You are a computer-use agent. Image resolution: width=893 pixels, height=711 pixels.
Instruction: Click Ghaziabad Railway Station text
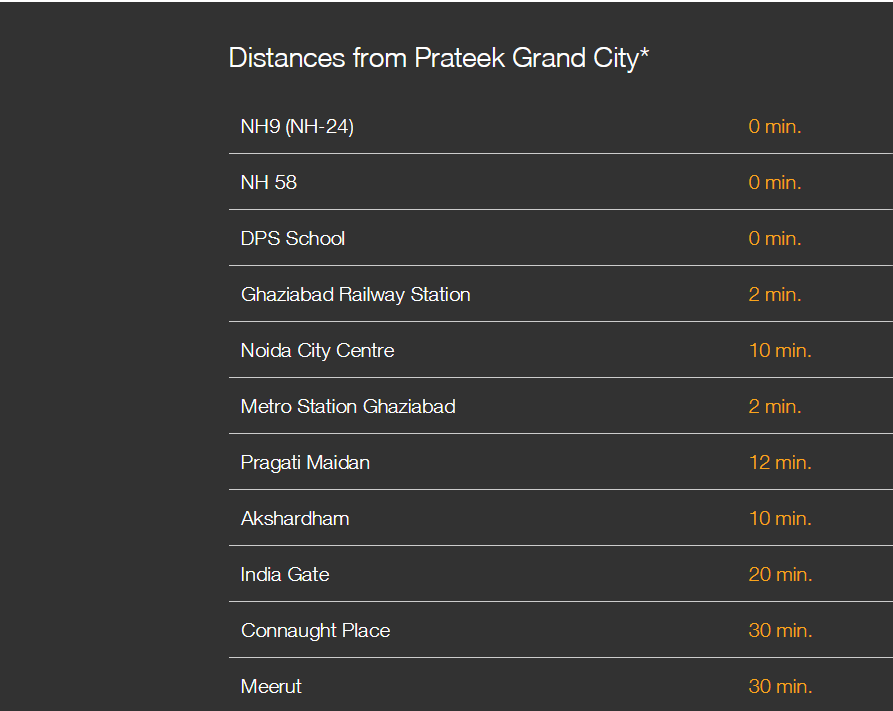355,295
